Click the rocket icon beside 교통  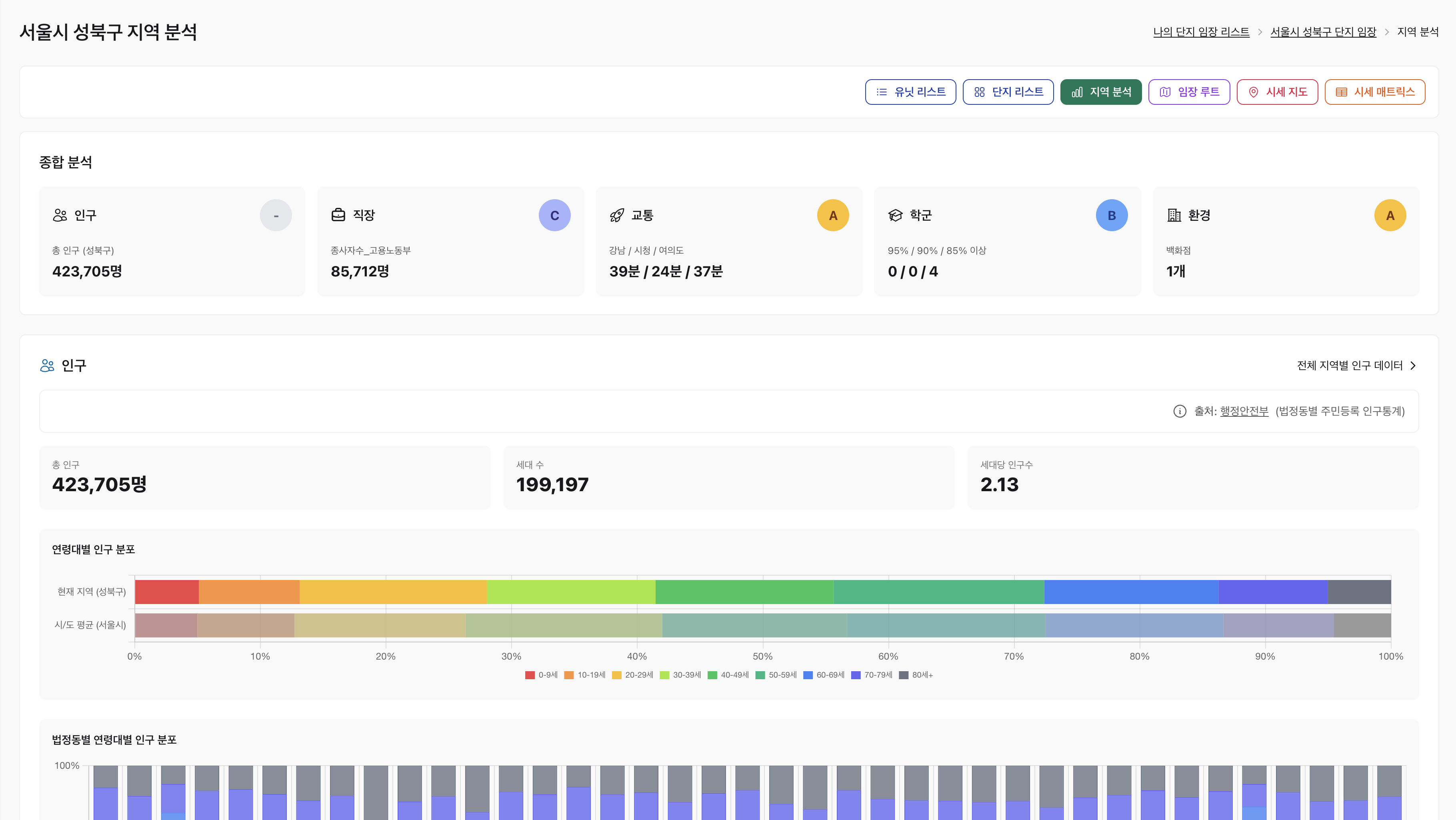[x=617, y=215]
